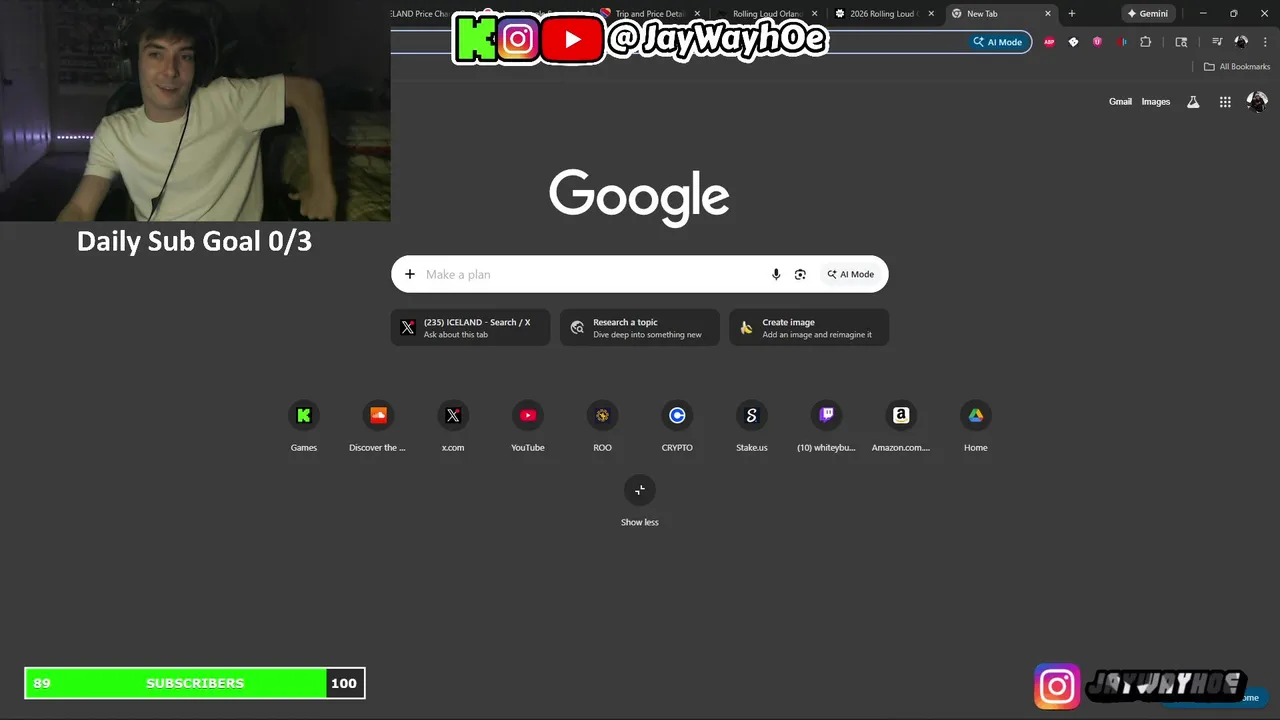Open the SoundCloud Discover shortcut
The height and width of the screenshot is (720, 1280).
click(378, 427)
